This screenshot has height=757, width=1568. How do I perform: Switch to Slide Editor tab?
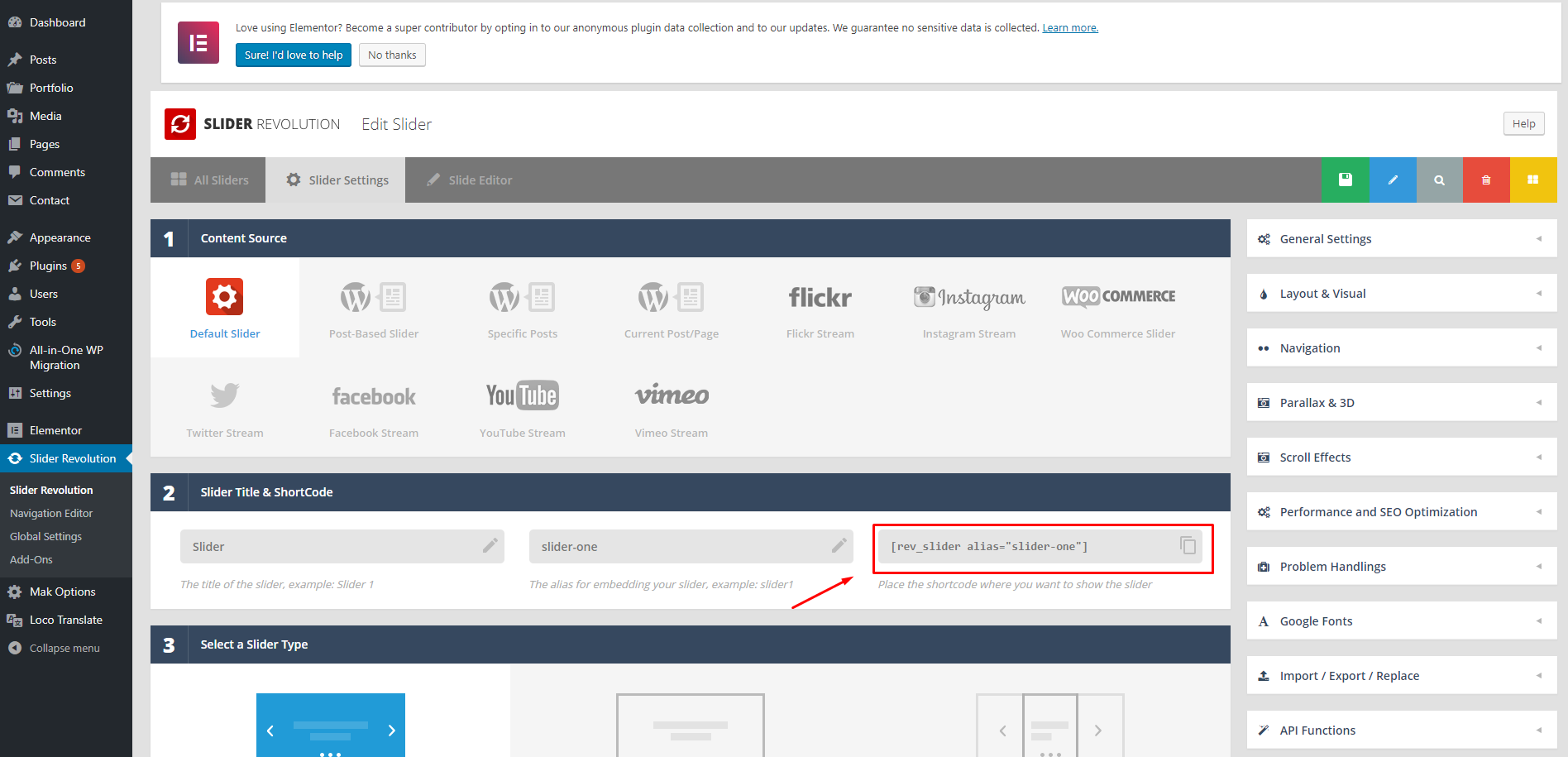coord(469,180)
